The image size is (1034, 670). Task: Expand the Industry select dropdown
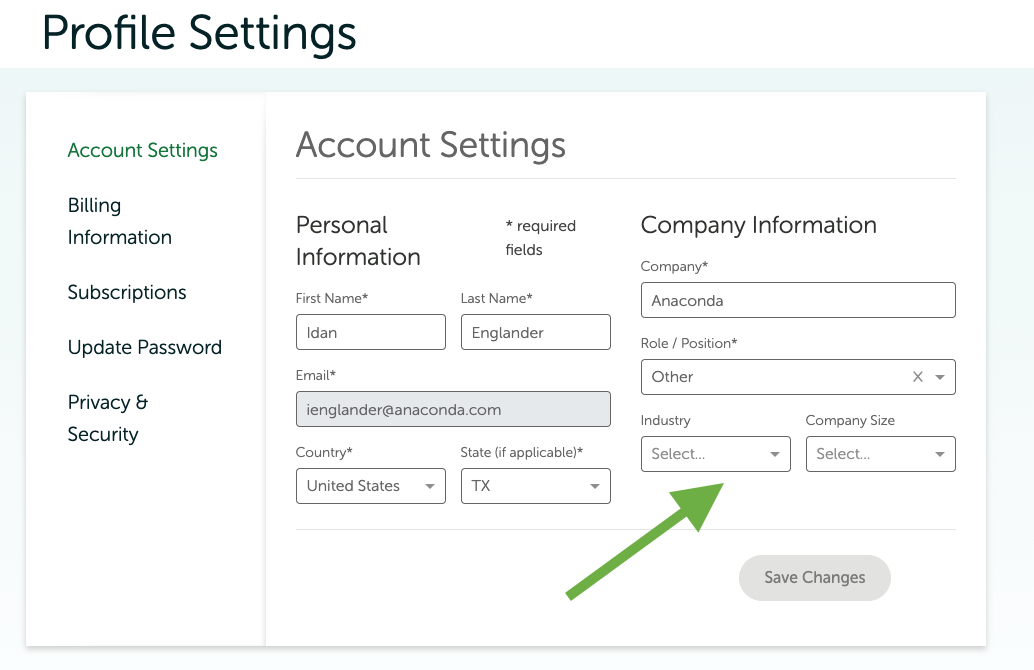click(x=715, y=454)
